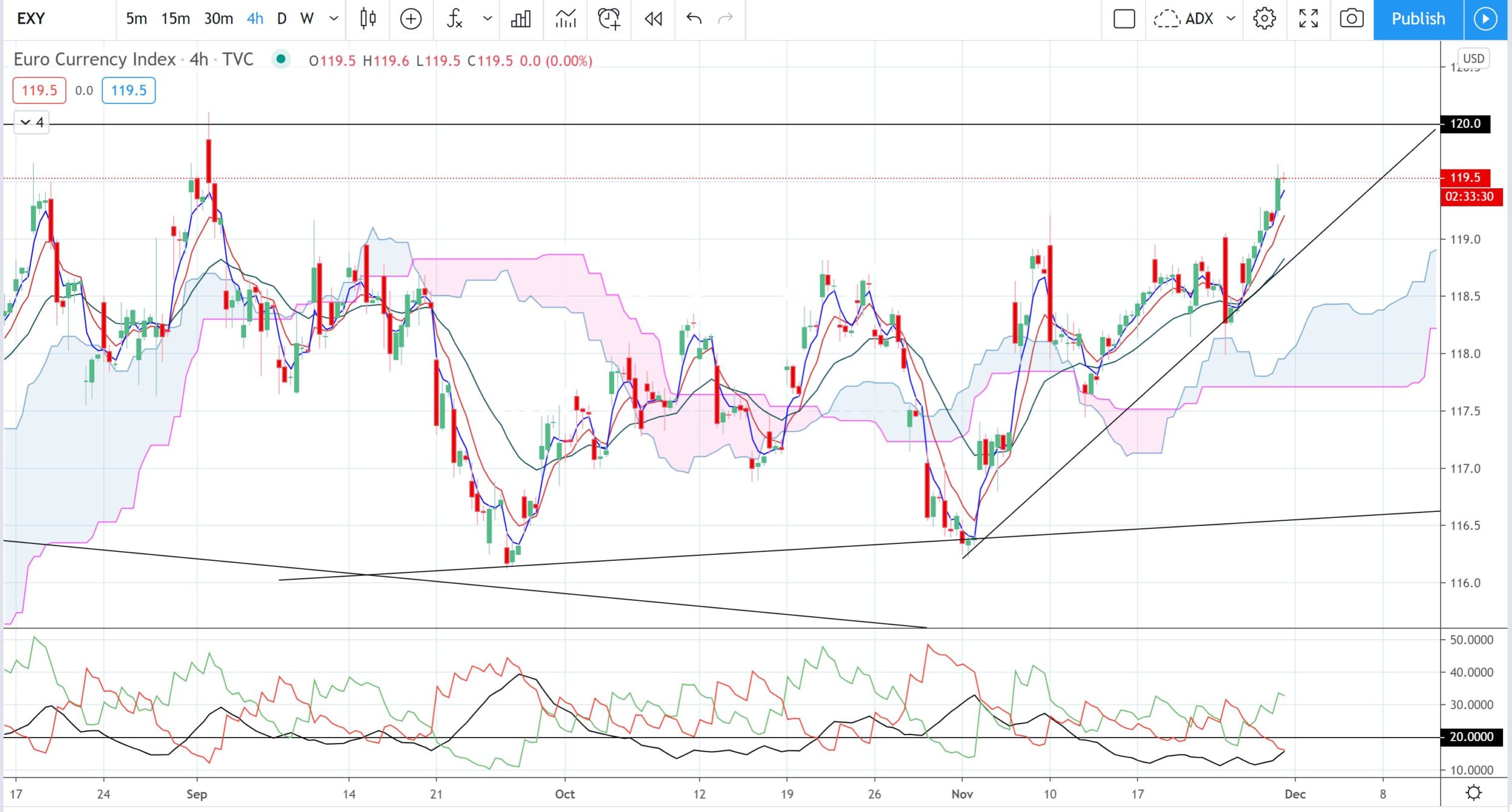This screenshot has width=1512, height=812.
Task: Open financials bar chart icon
Action: (521, 19)
